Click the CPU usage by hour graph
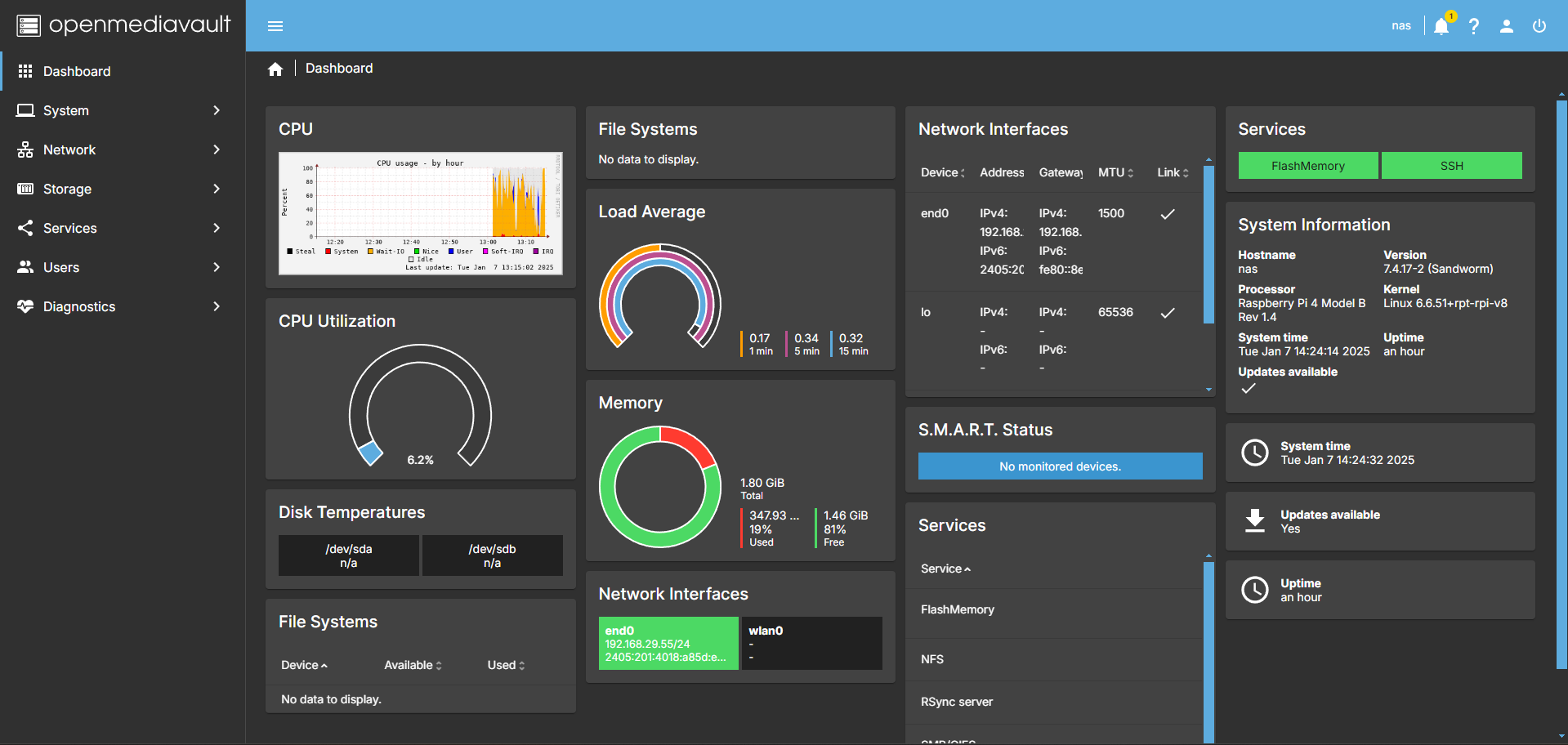 [x=421, y=213]
